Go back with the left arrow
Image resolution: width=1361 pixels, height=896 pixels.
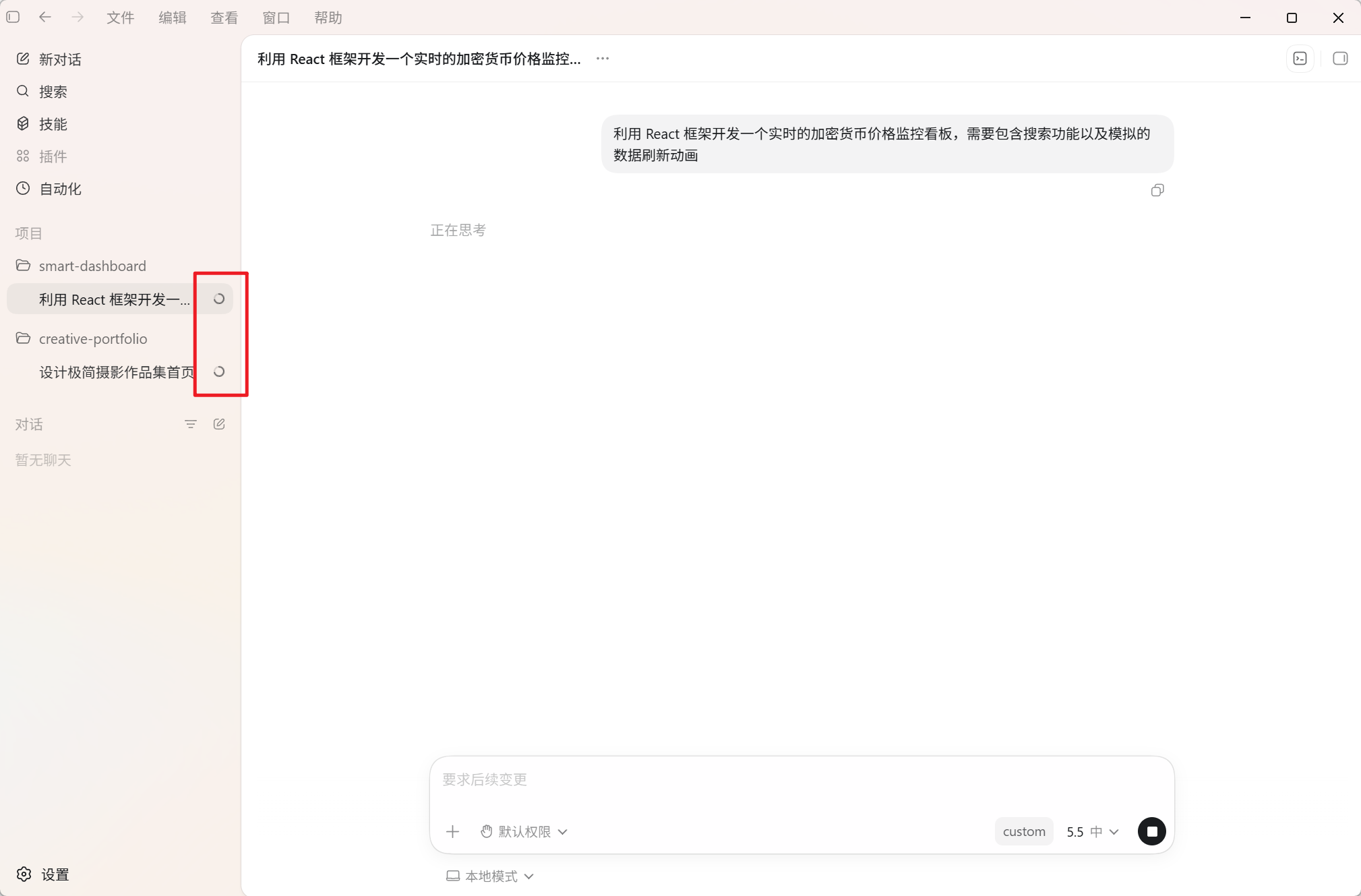point(45,18)
